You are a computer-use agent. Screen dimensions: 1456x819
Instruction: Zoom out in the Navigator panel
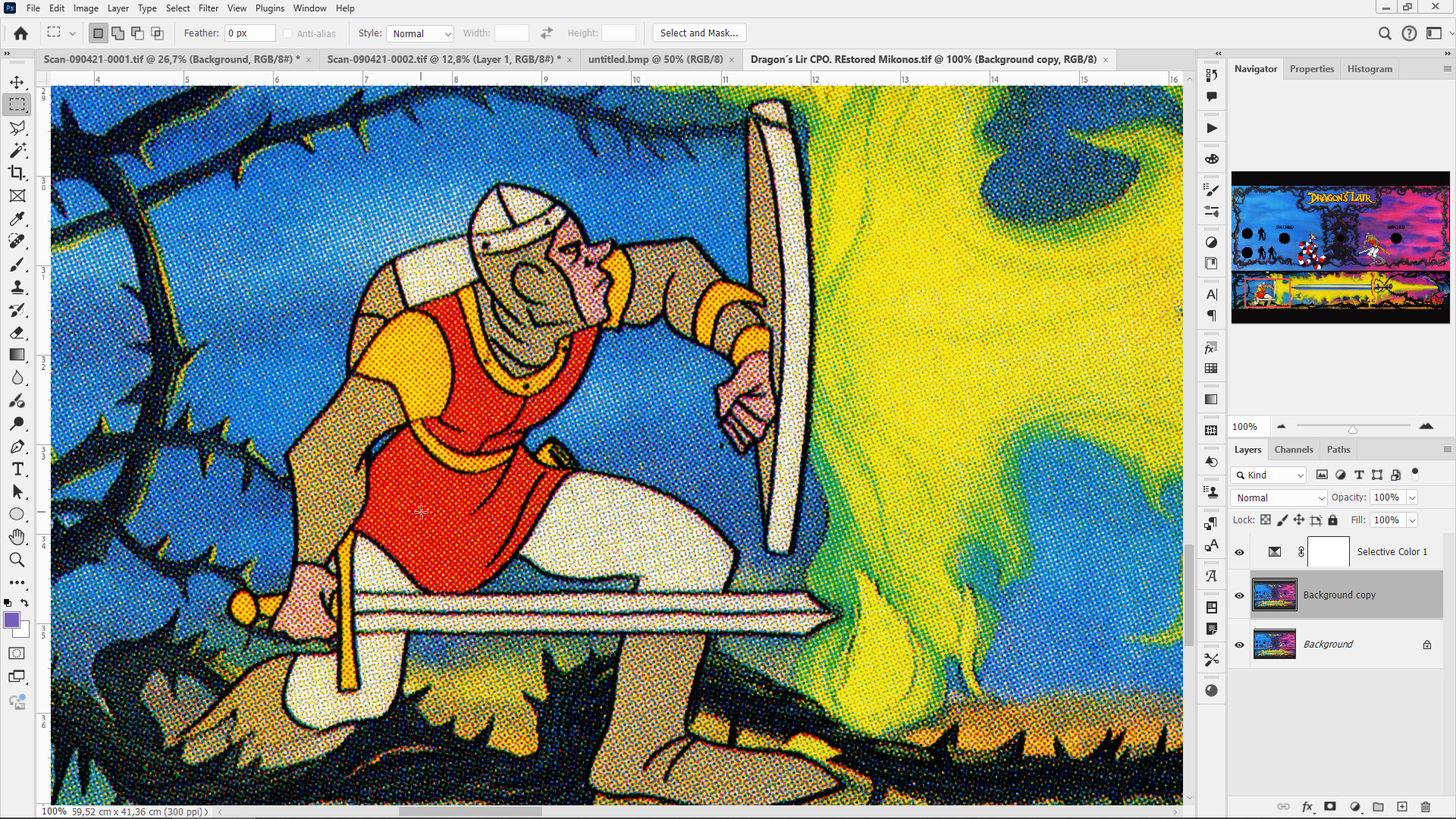click(1281, 426)
